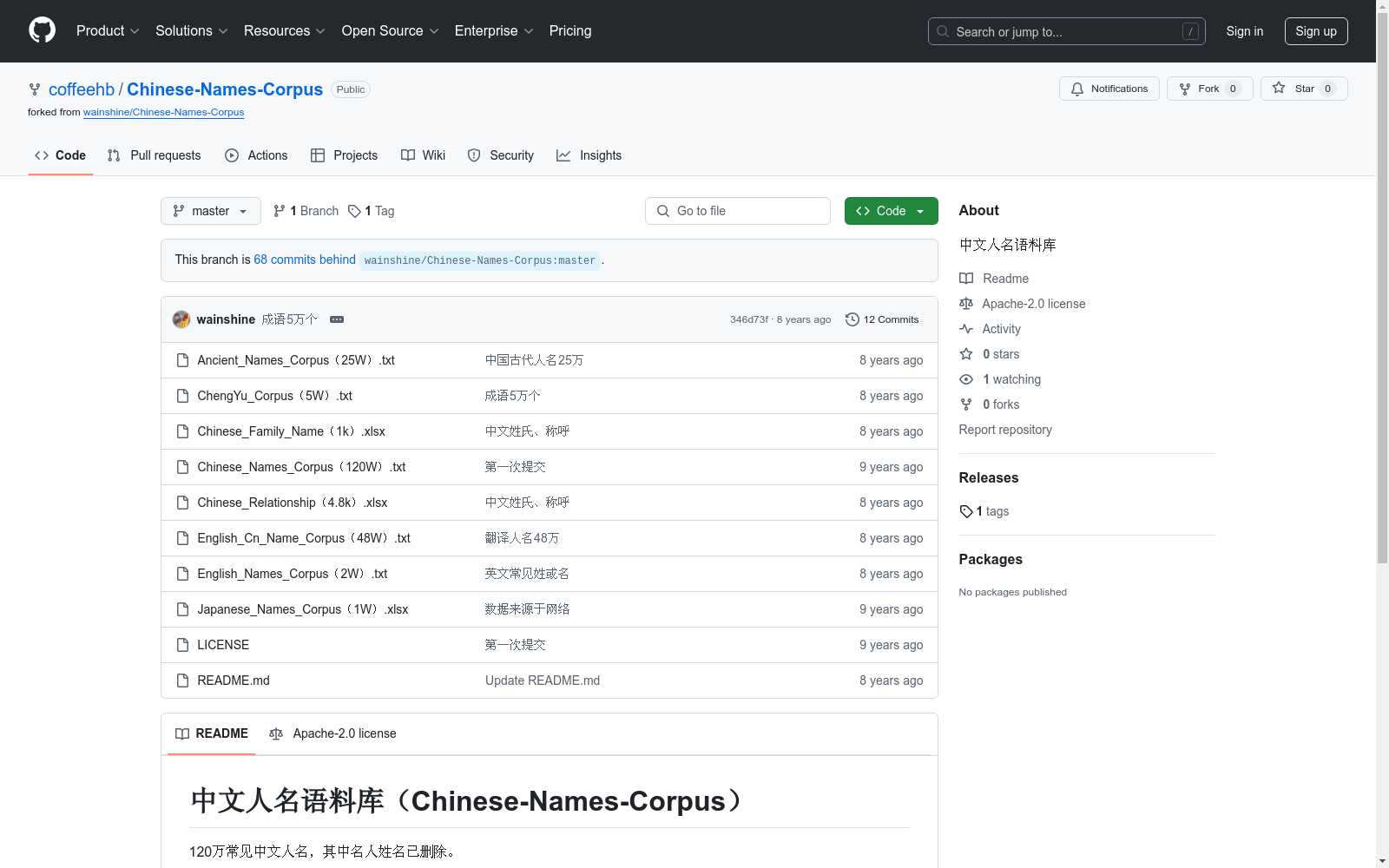The width and height of the screenshot is (1389, 868).
Task: Open the wainshine author link
Action: coord(226,319)
